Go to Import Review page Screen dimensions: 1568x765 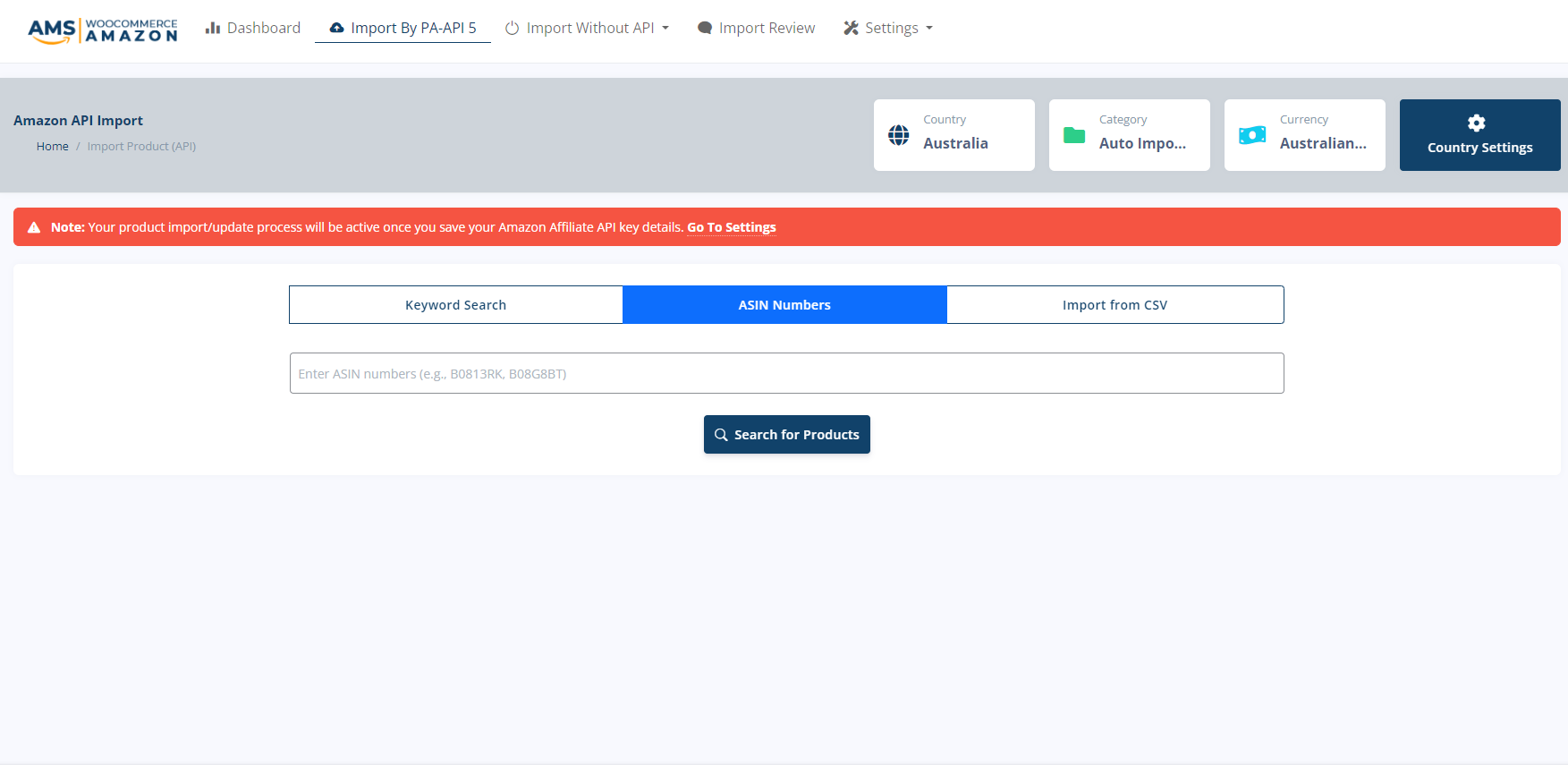[x=757, y=29]
